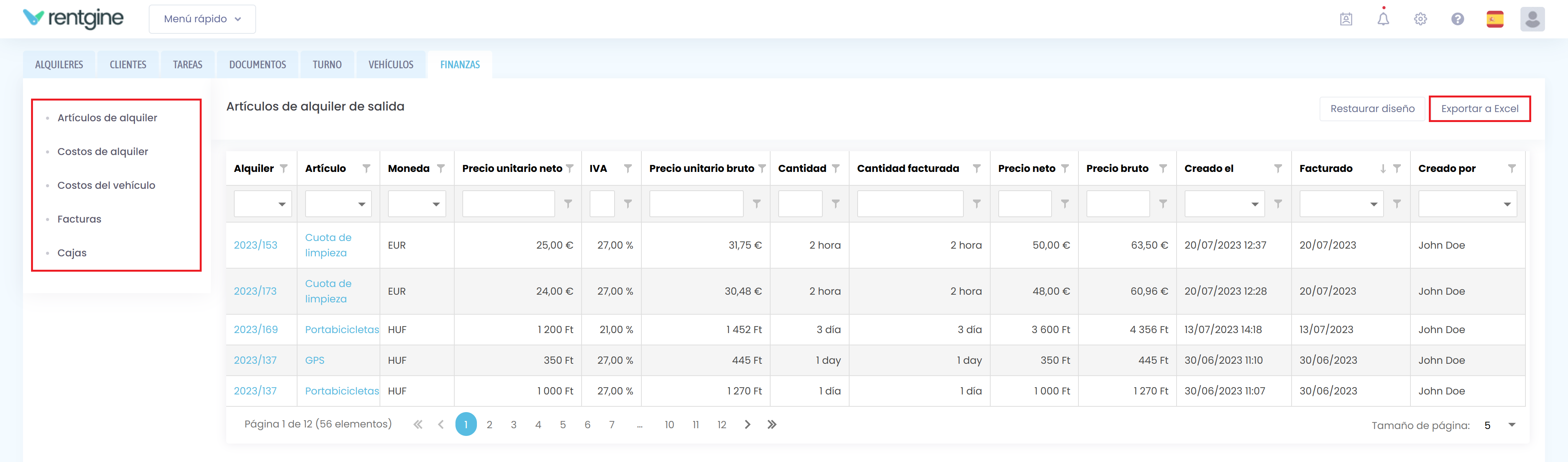The height and width of the screenshot is (462, 1568).
Task: Click the Cantidad facturada filter input
Action: point(910,204)
